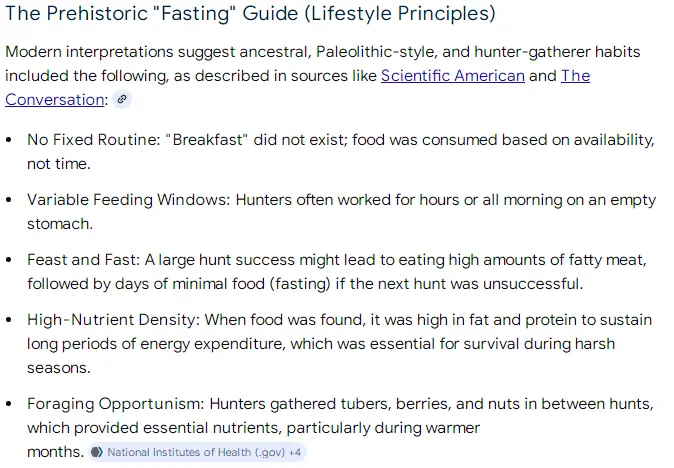Click the "Variable Feeding Windows" bullet label

[x=129, y=200]
